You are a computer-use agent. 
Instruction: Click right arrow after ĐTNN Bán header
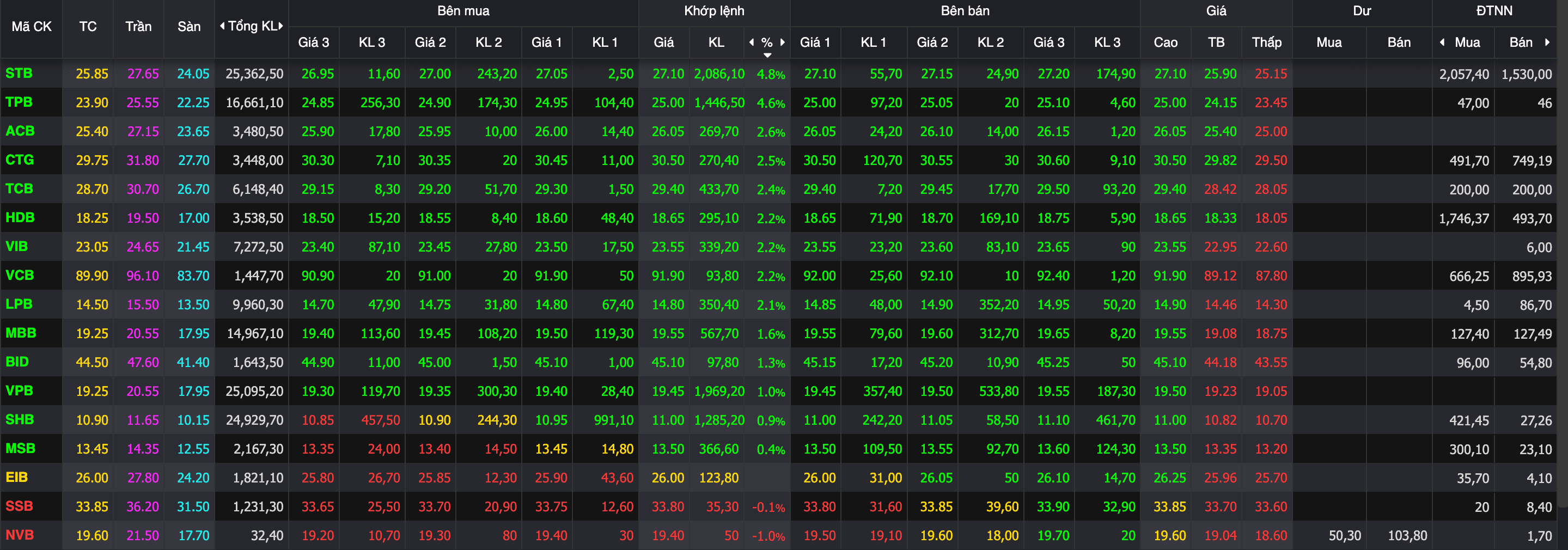point(1547,42)
